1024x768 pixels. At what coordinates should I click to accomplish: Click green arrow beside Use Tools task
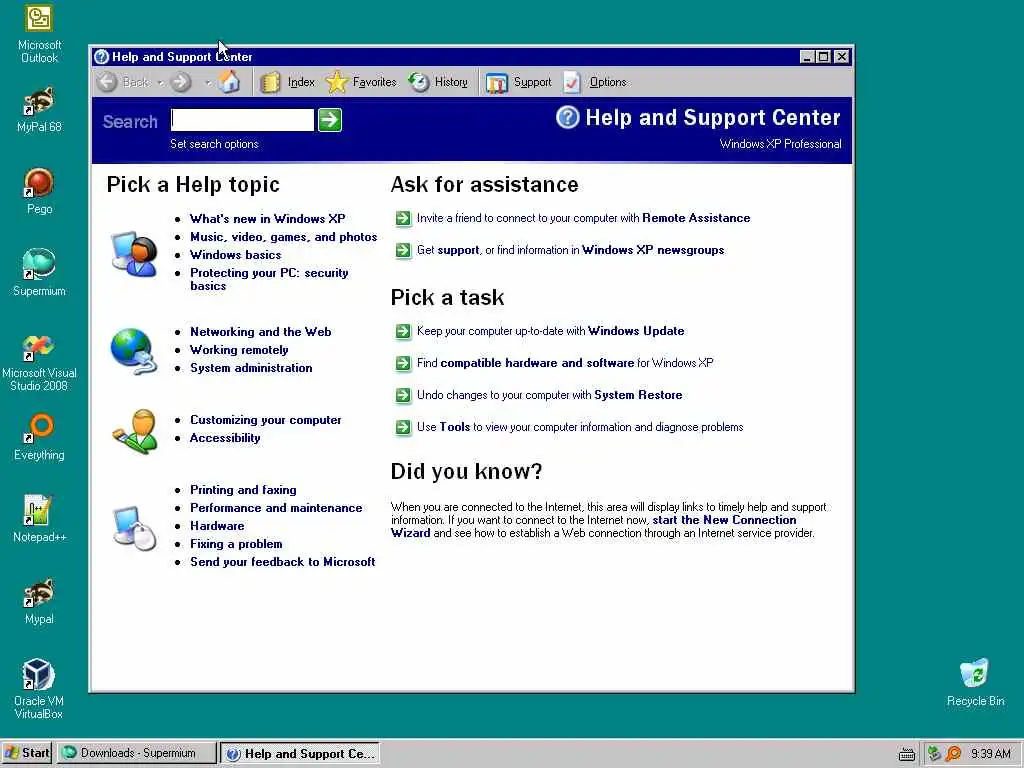404,427
